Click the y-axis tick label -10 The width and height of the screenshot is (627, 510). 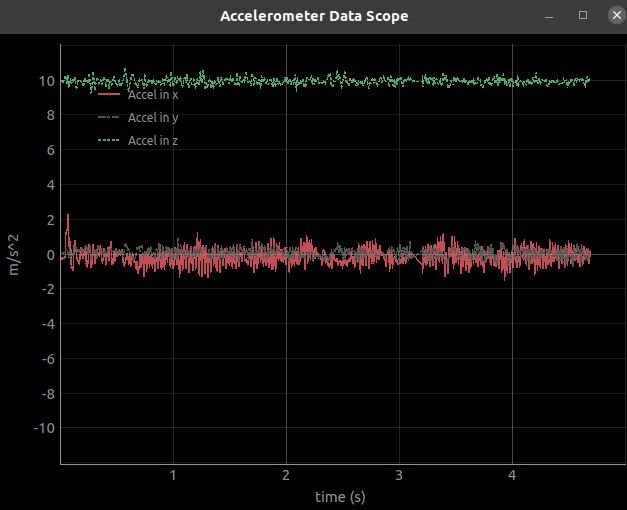tap(44, 428)
